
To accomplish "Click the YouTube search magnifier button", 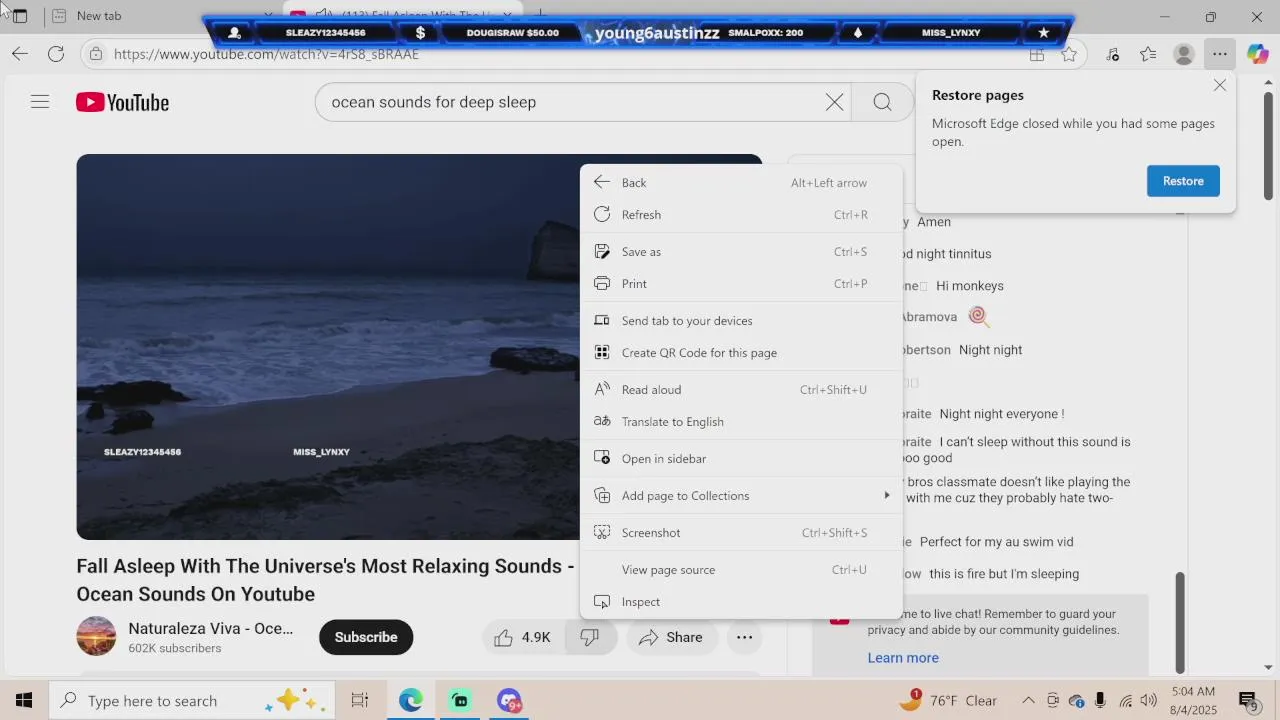I will pos(882,102).
